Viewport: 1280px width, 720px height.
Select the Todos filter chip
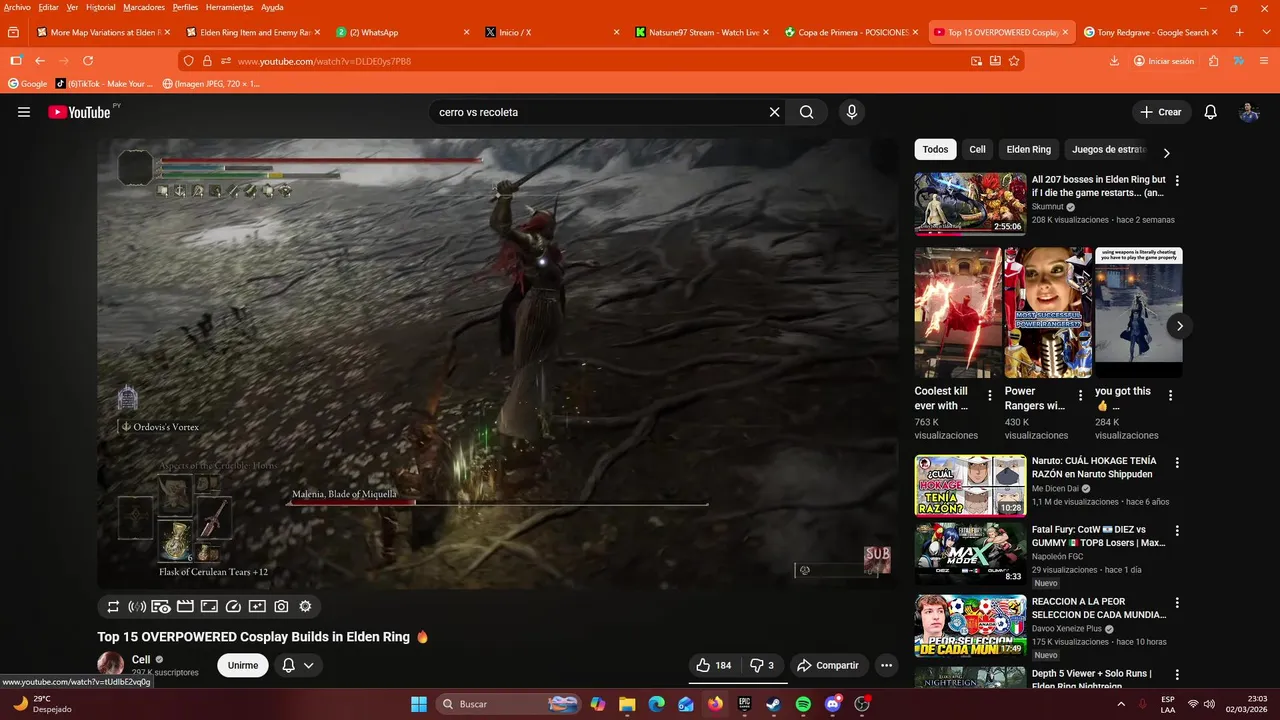click(935, 150)
